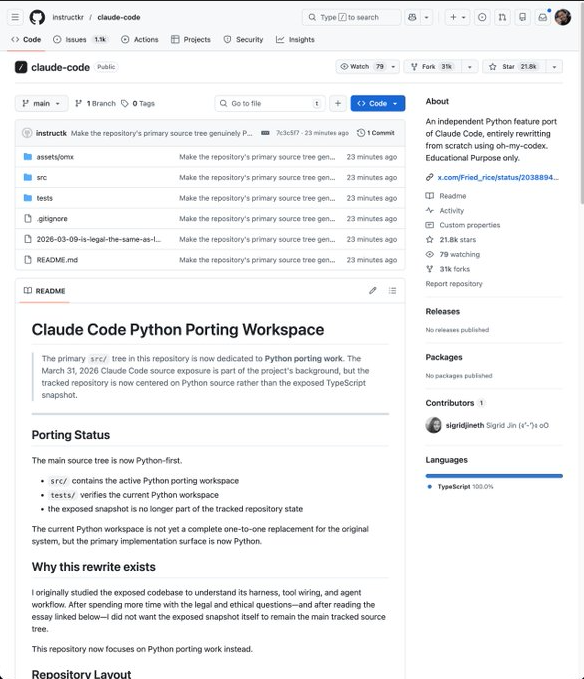The width and height of the screenshot is (584, 679).
Task: Click the Go to file search field
Action: click(270, 103)
